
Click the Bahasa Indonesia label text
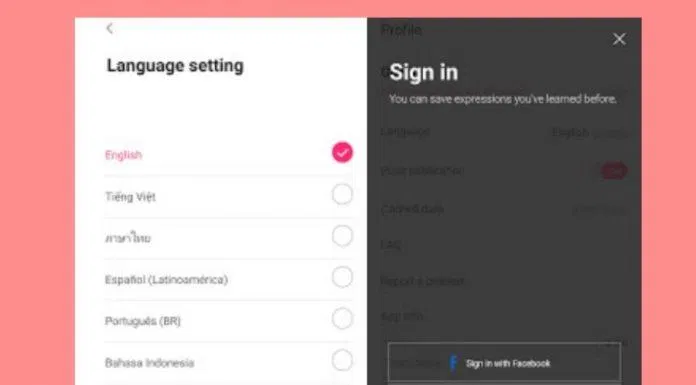coord(150,363)
